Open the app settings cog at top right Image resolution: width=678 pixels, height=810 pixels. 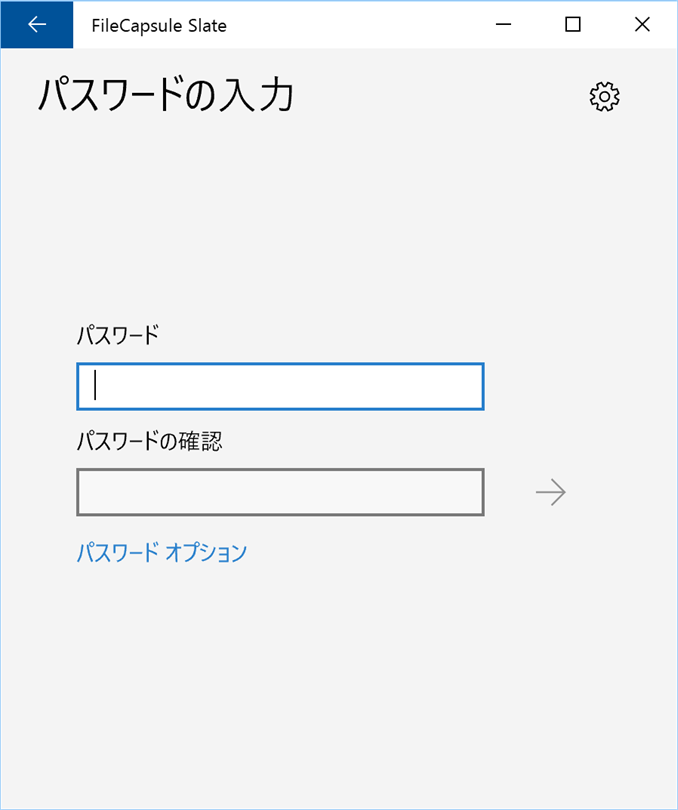coord(605,97)
